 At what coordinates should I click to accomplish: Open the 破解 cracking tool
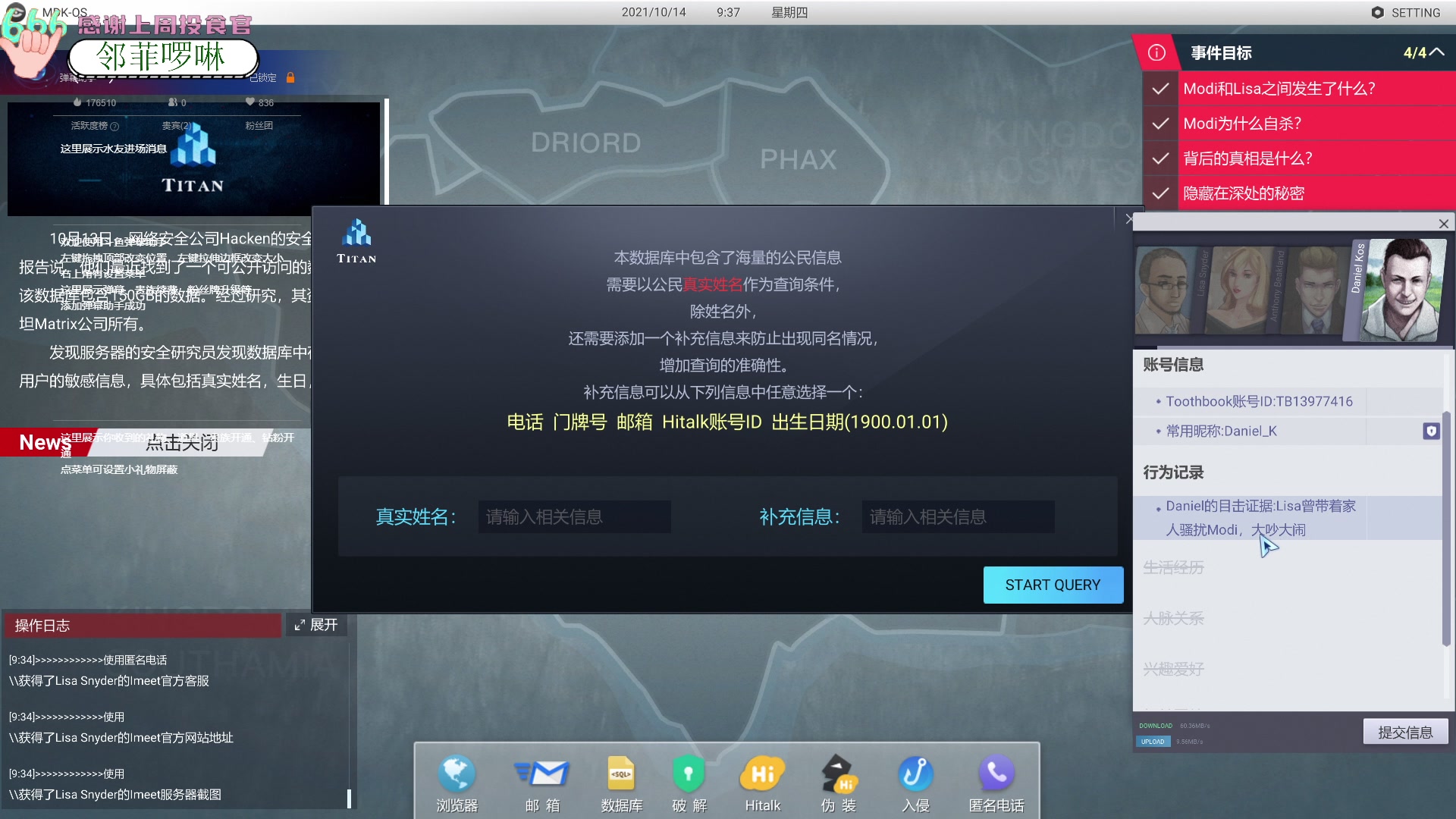(x=689, y=783)
